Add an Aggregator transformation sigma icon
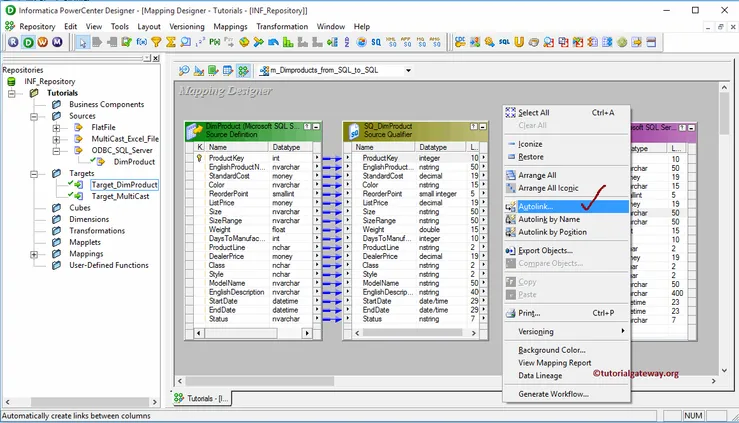Image resolution: width=739 pixels, height=423 pixels. (x=171, y=42)
